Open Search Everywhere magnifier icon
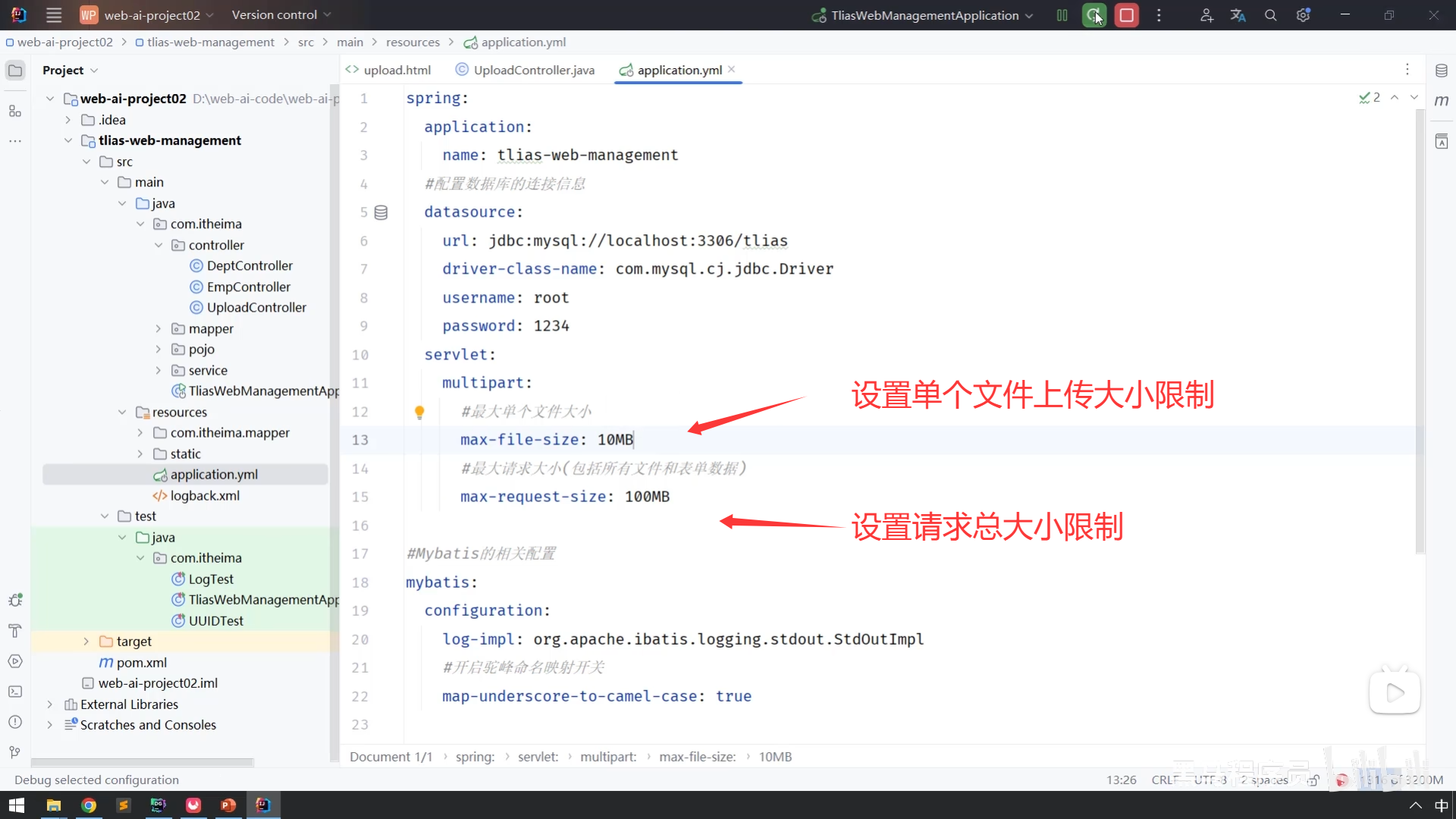 (1271, 15)
